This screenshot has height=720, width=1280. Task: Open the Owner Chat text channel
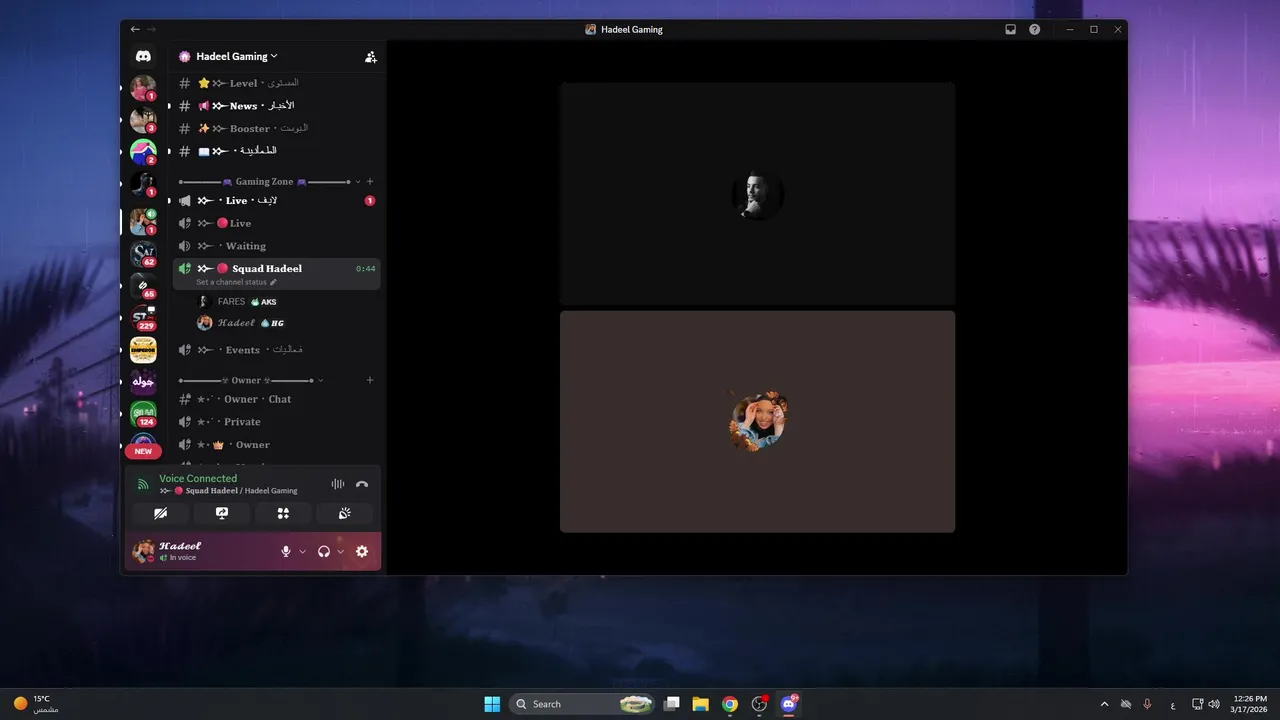tap(276, 399)
